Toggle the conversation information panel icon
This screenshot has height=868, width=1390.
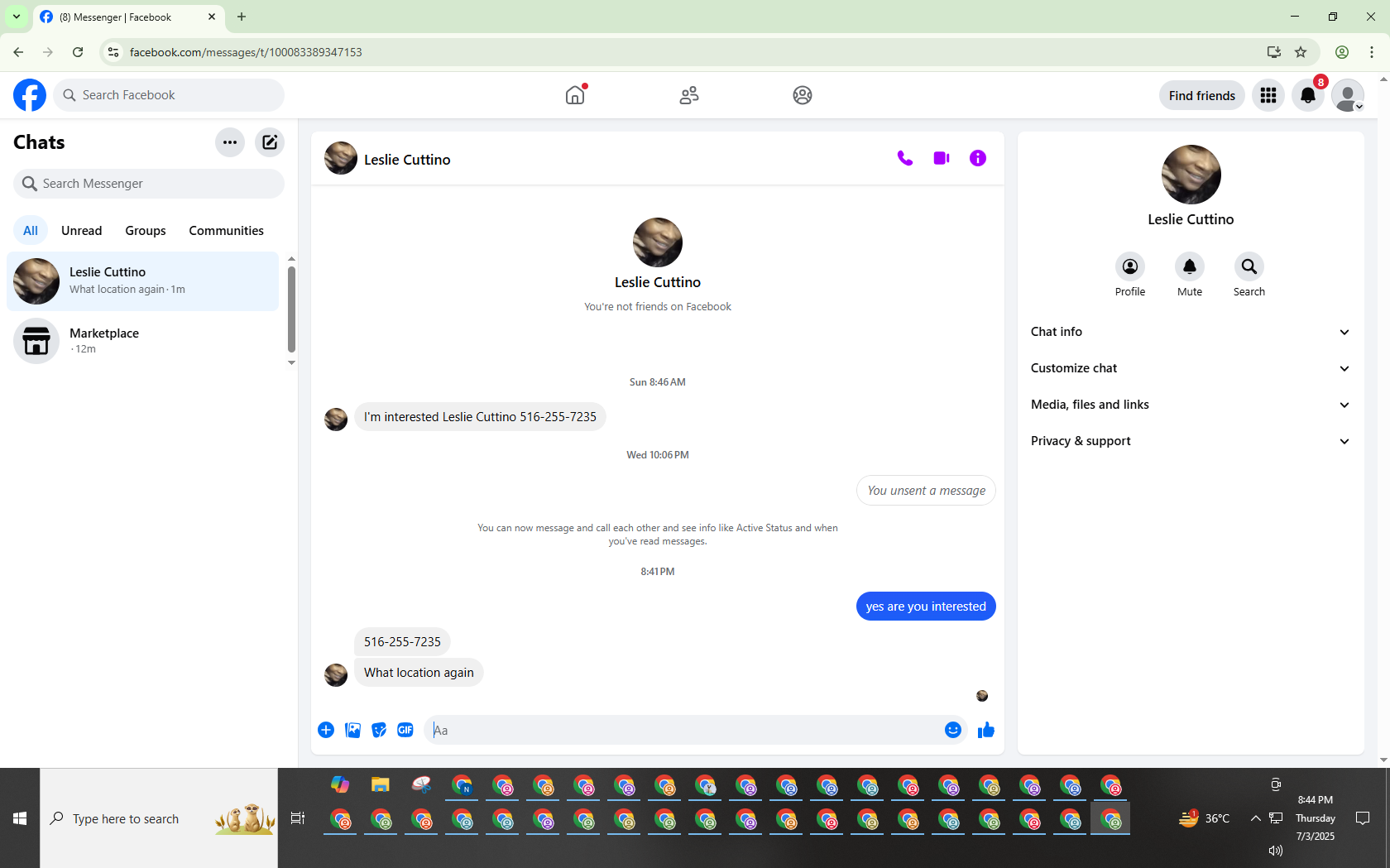tap(978, 158)
